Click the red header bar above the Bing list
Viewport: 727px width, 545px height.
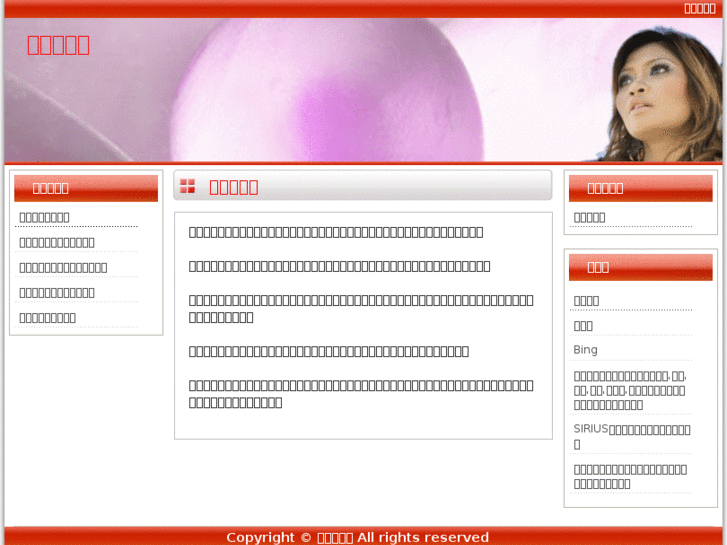640,267
